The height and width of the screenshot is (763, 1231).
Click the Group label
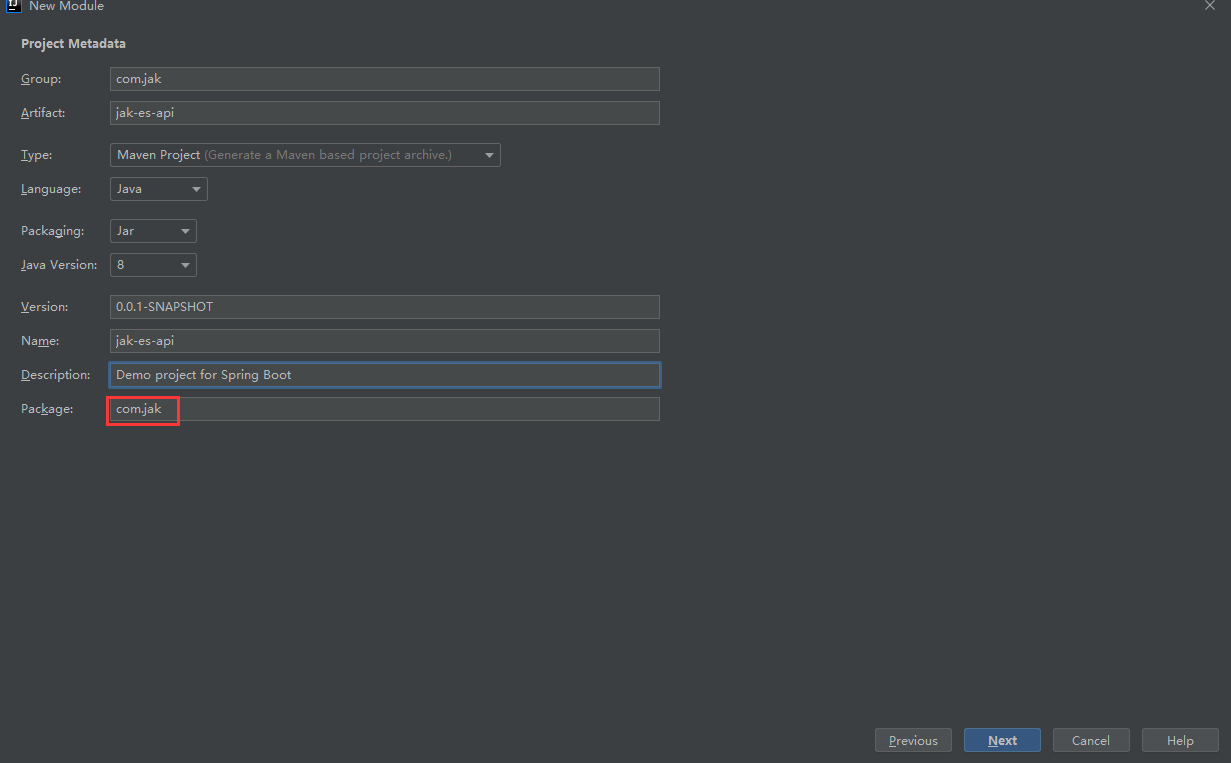pyautogui.click(x=41, y=79)
